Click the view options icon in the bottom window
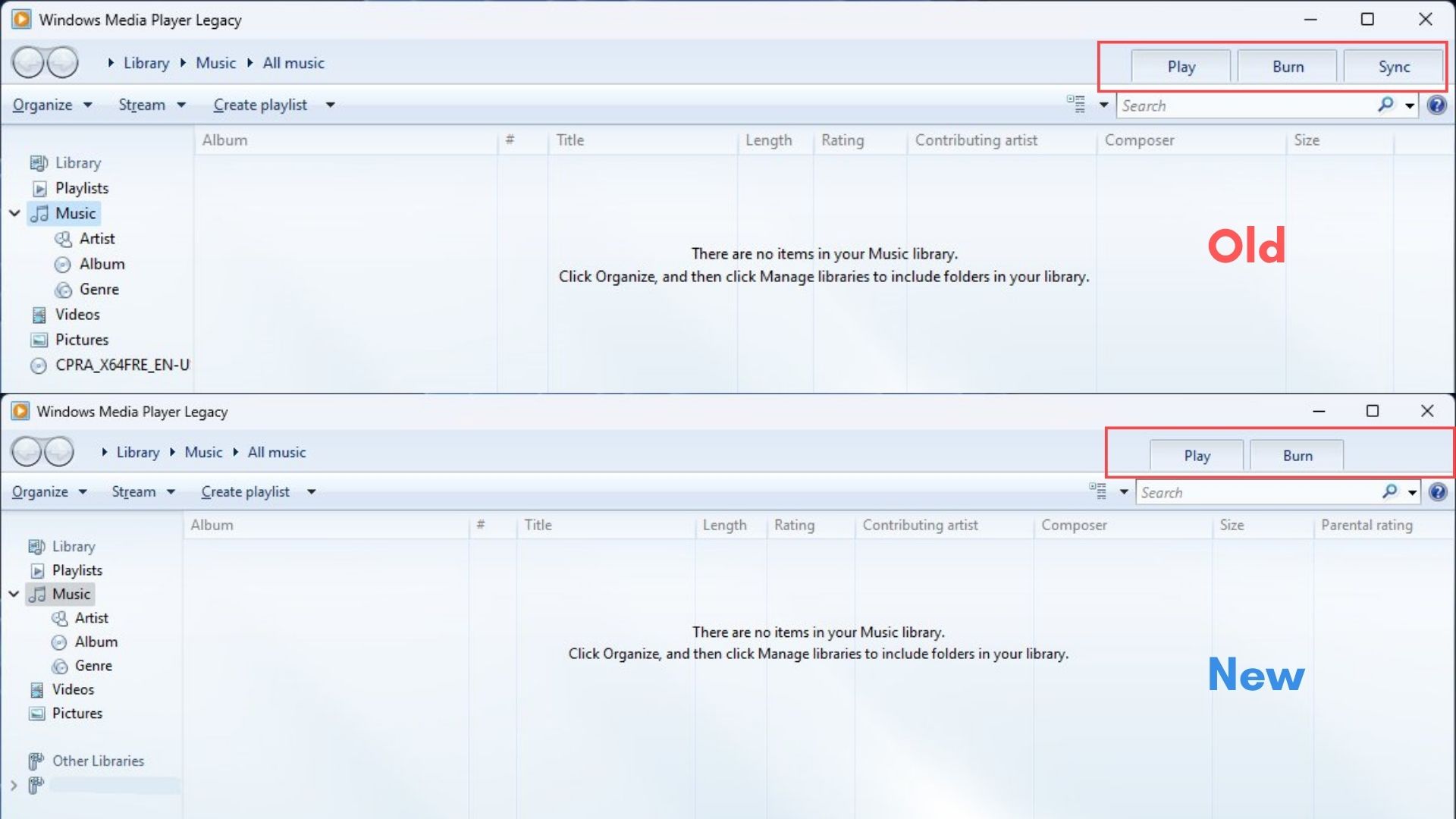This screenshot has height=819, width=1456. (x=1097, y=491)
